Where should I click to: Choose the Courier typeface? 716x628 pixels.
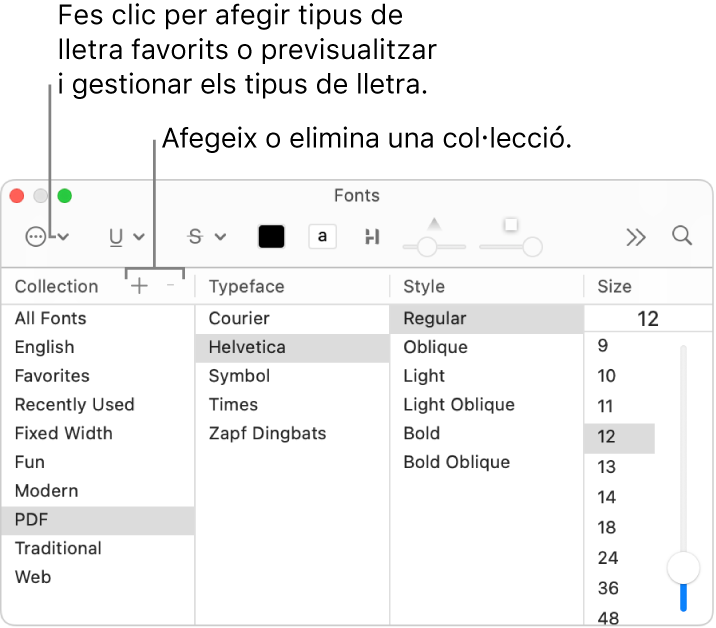tap(239, 318)
